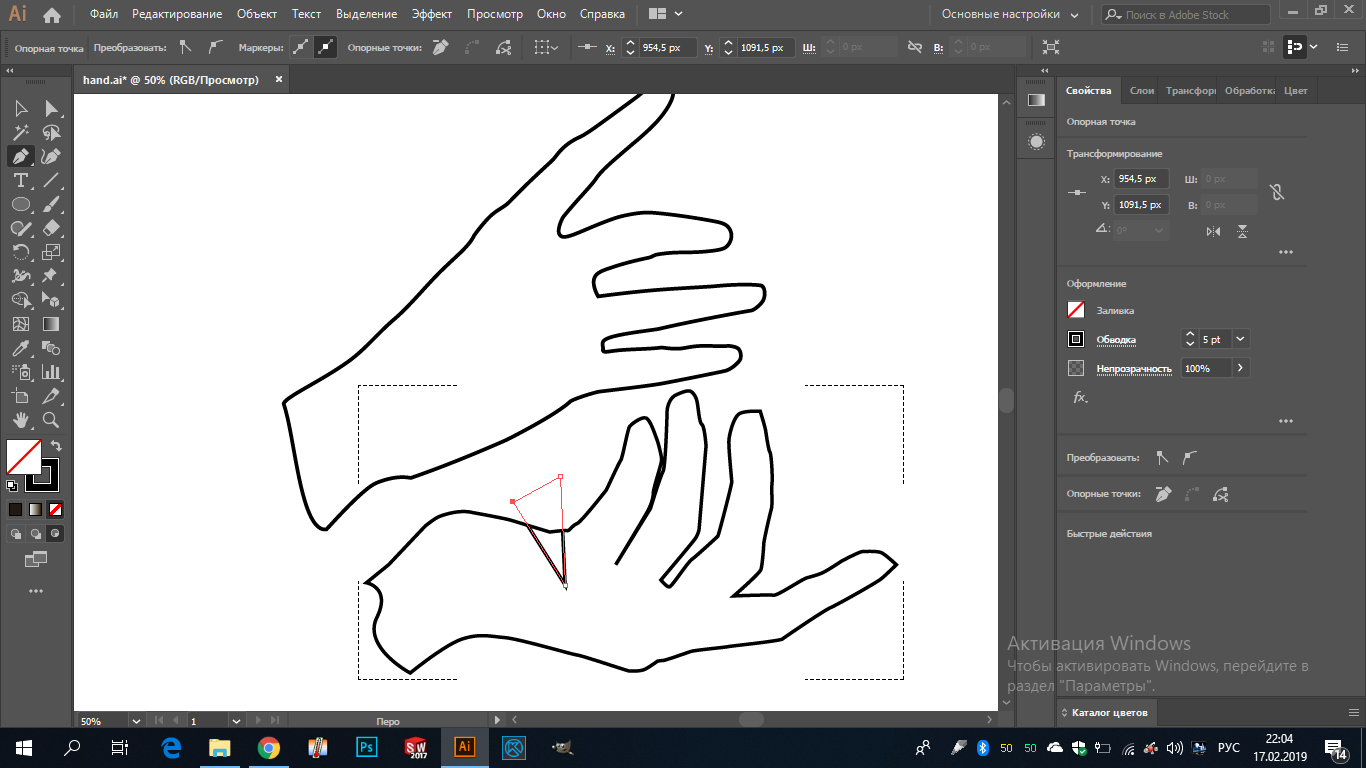Select the Eraser tool
The height and width of the screenshot is (768, 1366).
tap(51, 228)
